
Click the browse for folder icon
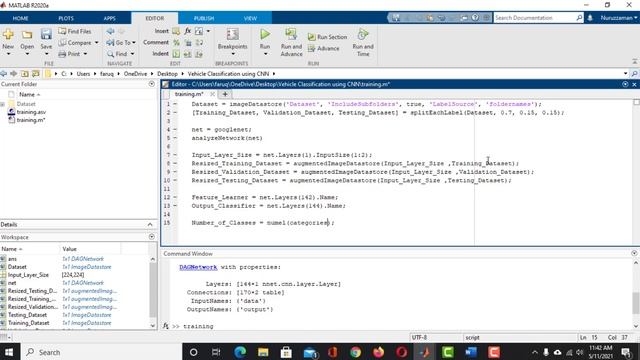[x=36, y=73]
